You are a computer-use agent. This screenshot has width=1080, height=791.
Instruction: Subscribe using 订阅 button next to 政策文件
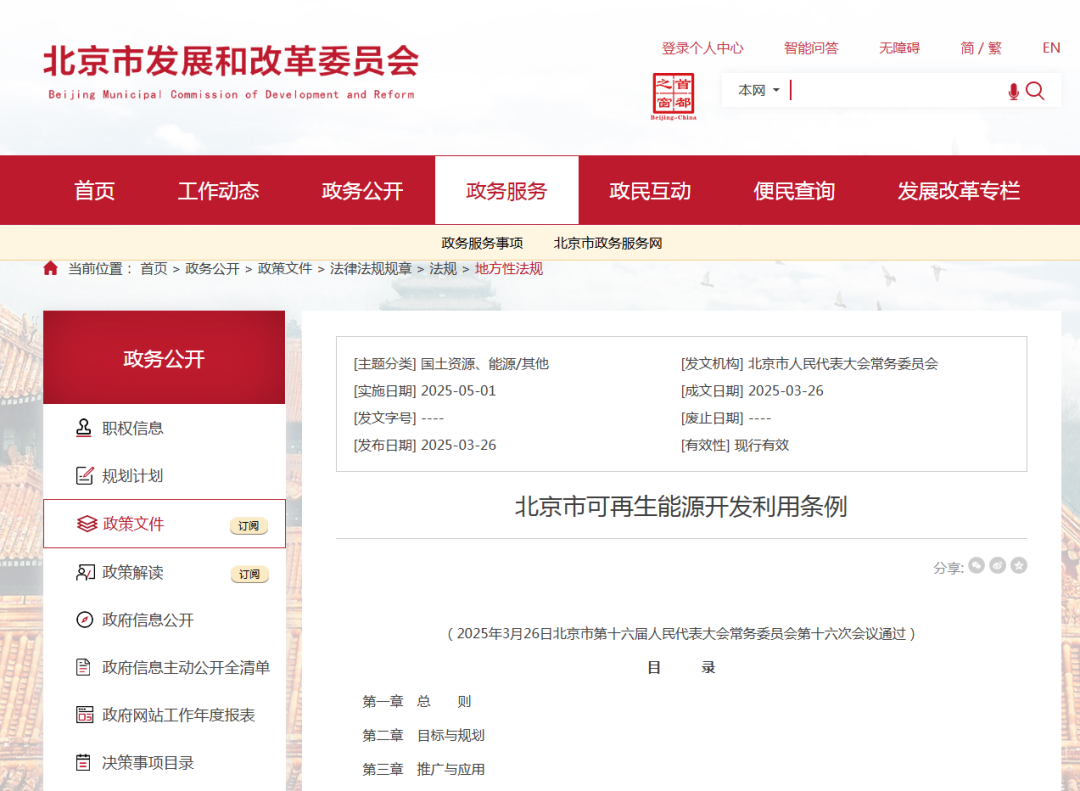(x=249, y=526)
